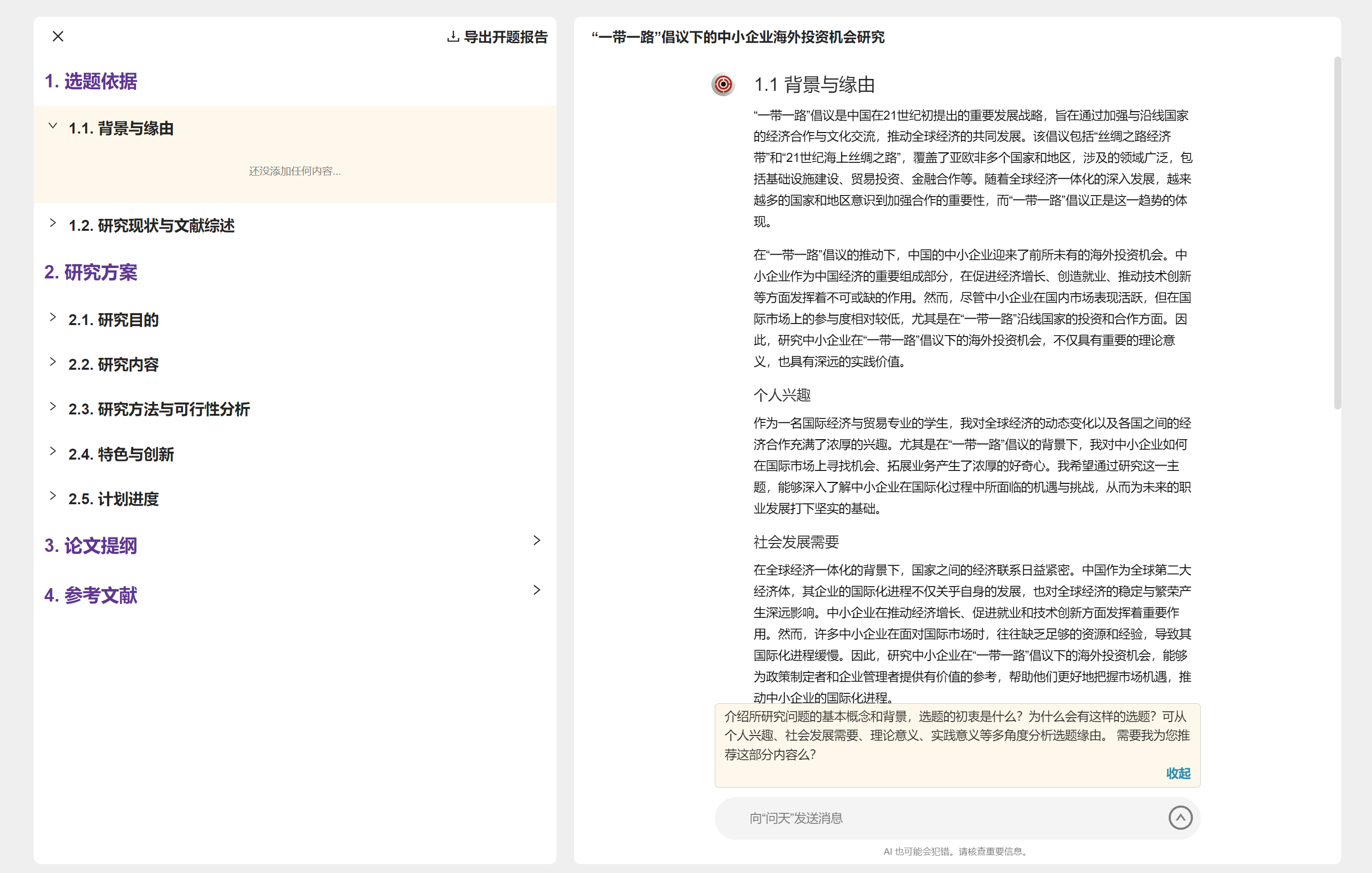Click the 1.1 背景与缘由 chat heading
The width and height of the screenshot is (1372, 873).
tap(814, 85)
